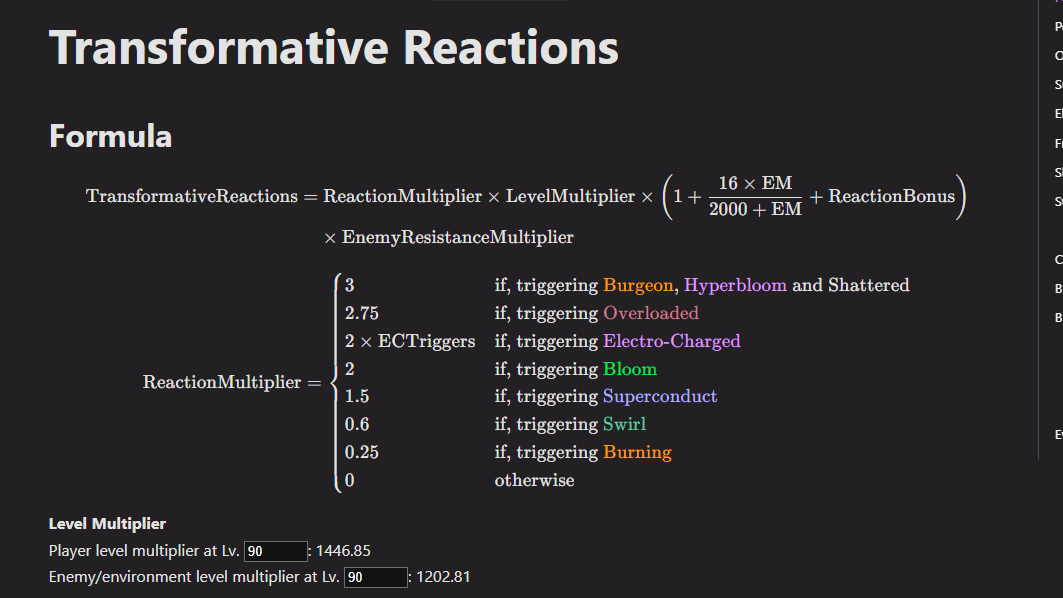
Task: Click the 'and Shattered' text
Action: pos(851,285)
